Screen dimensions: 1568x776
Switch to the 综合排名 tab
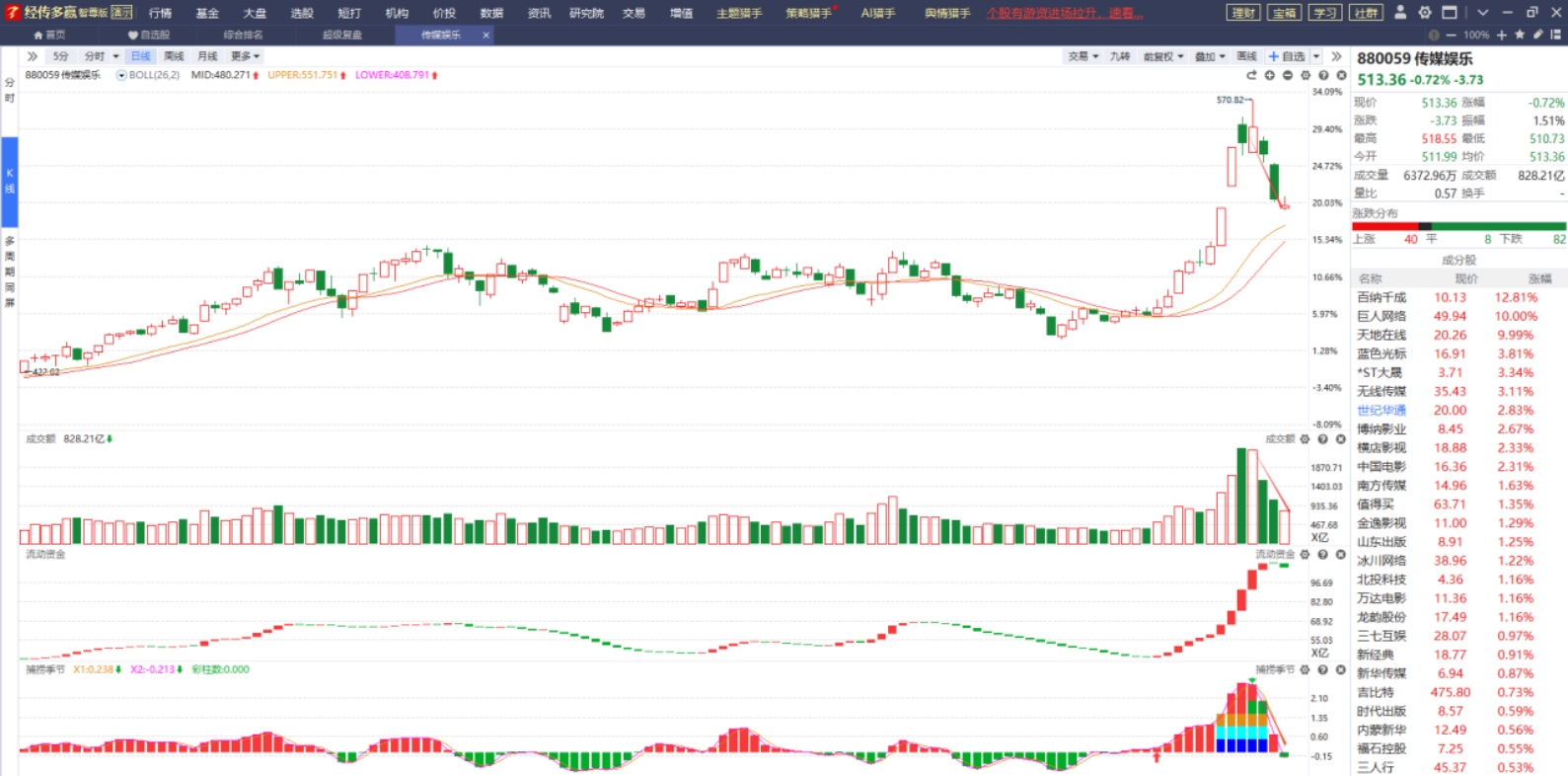pos(243,35)
